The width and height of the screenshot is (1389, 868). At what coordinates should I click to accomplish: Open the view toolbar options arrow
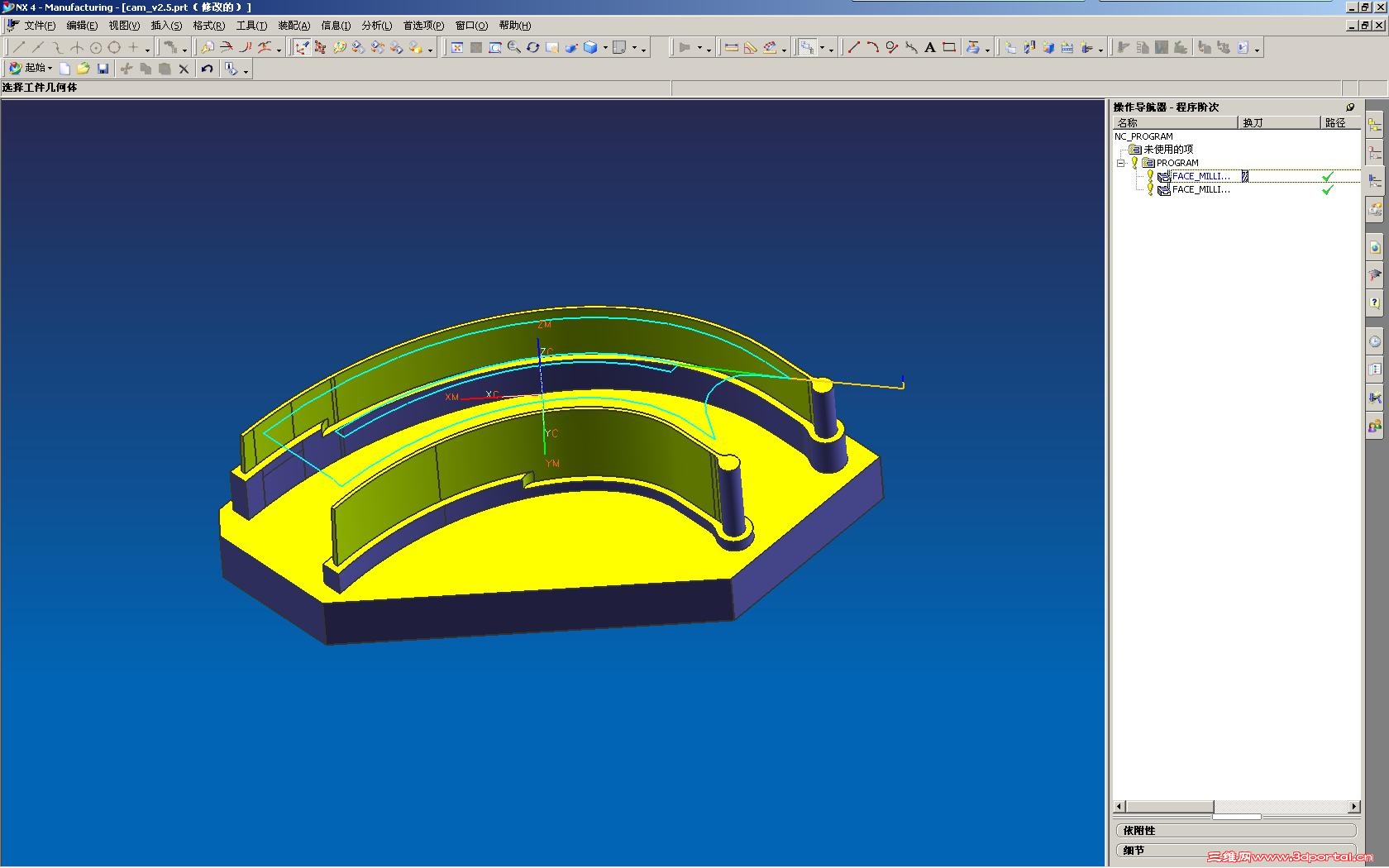(643, 50)
